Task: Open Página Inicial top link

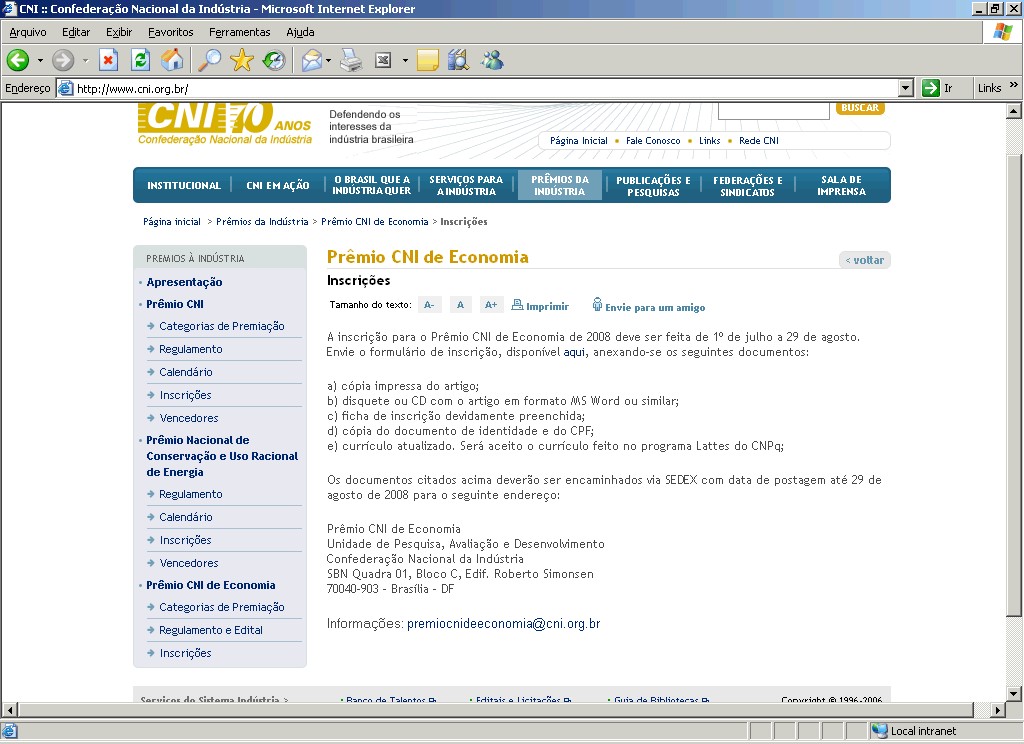Action: pos(579,140)
